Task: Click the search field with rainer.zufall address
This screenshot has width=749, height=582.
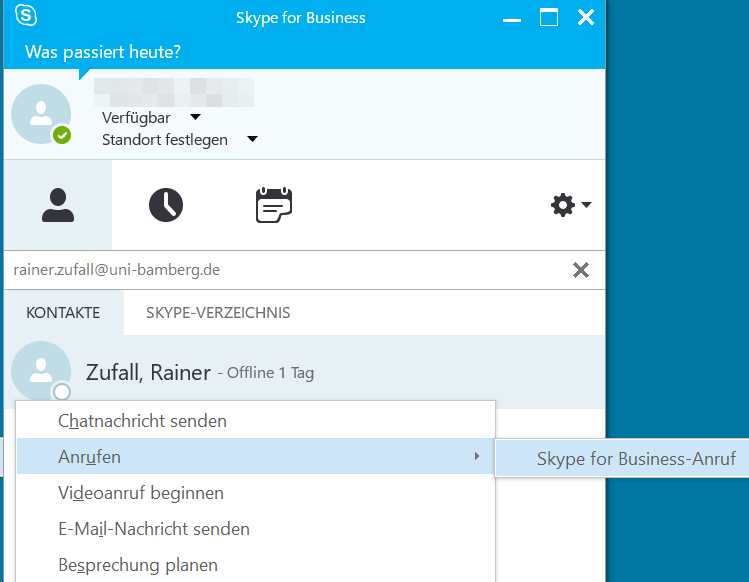Action: click(x=287, y=270)
